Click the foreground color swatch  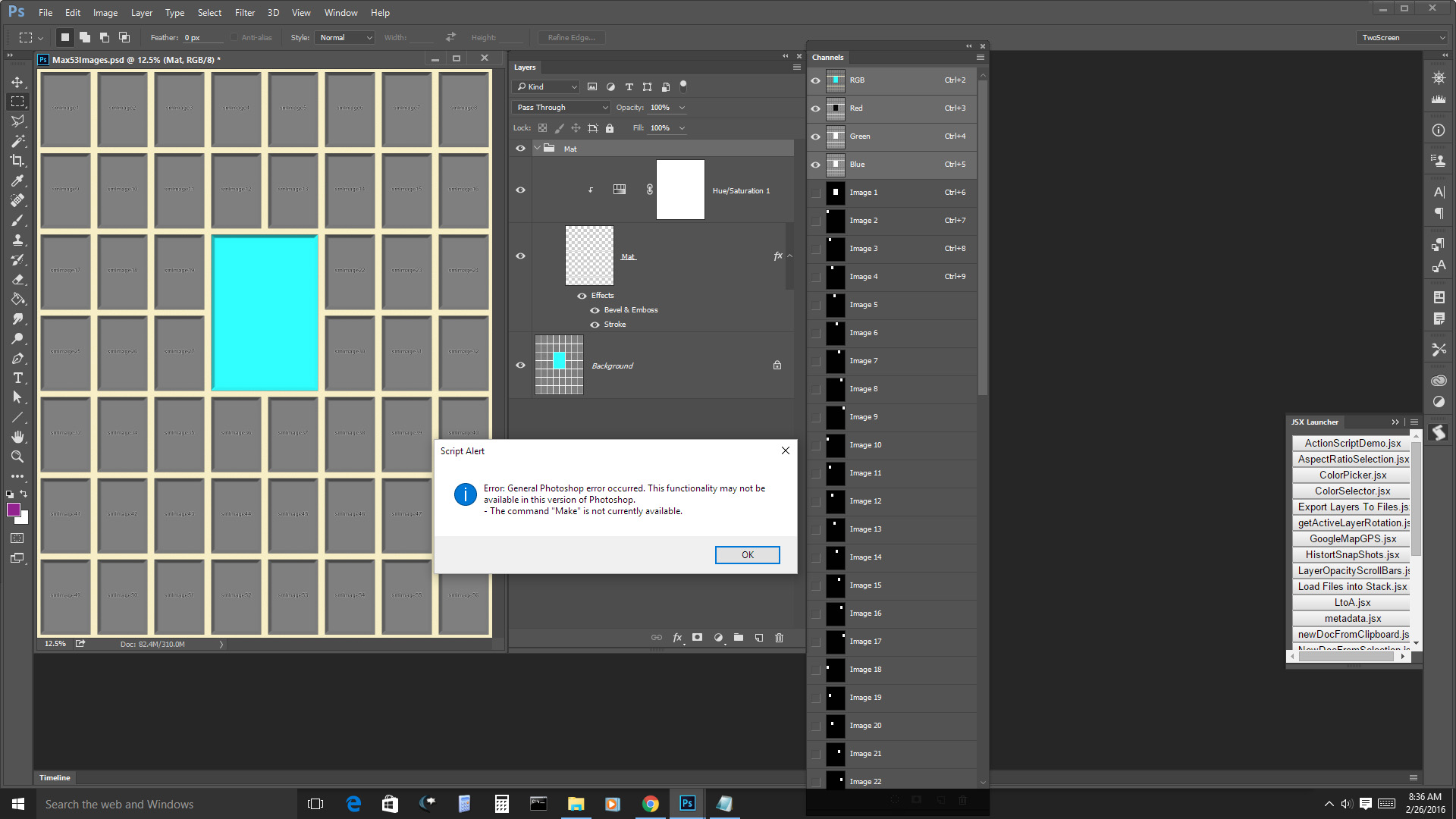[14, 510]
